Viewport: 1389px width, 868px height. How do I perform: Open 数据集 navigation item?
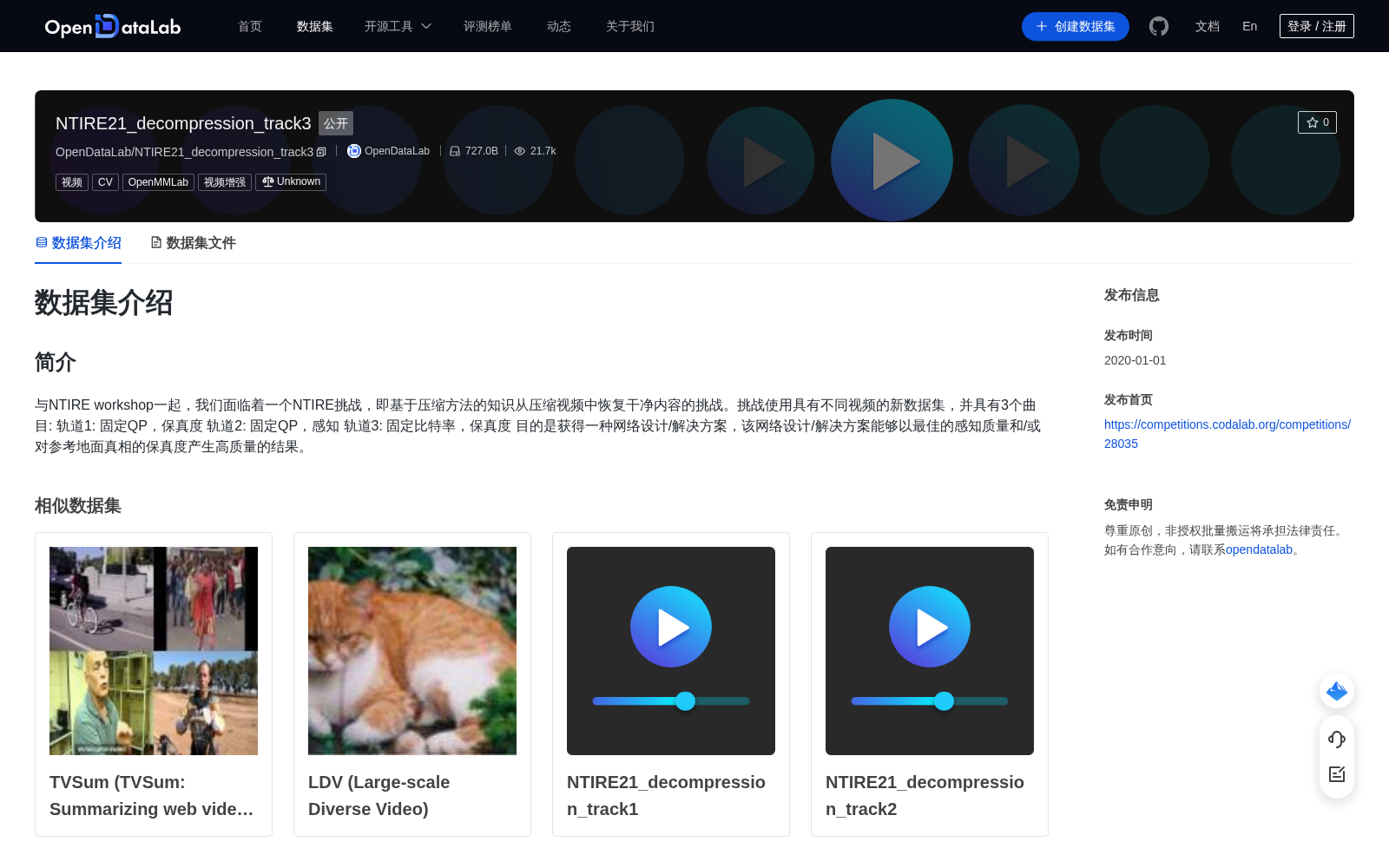pyautogui.click(x=315, y=26)
